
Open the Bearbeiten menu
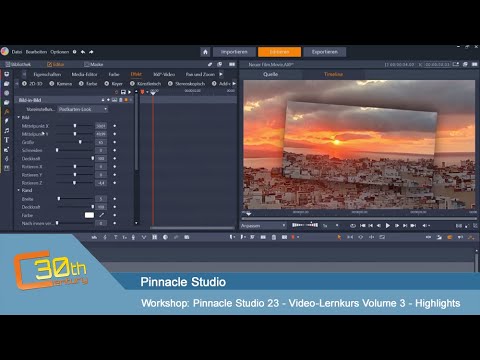36,52
